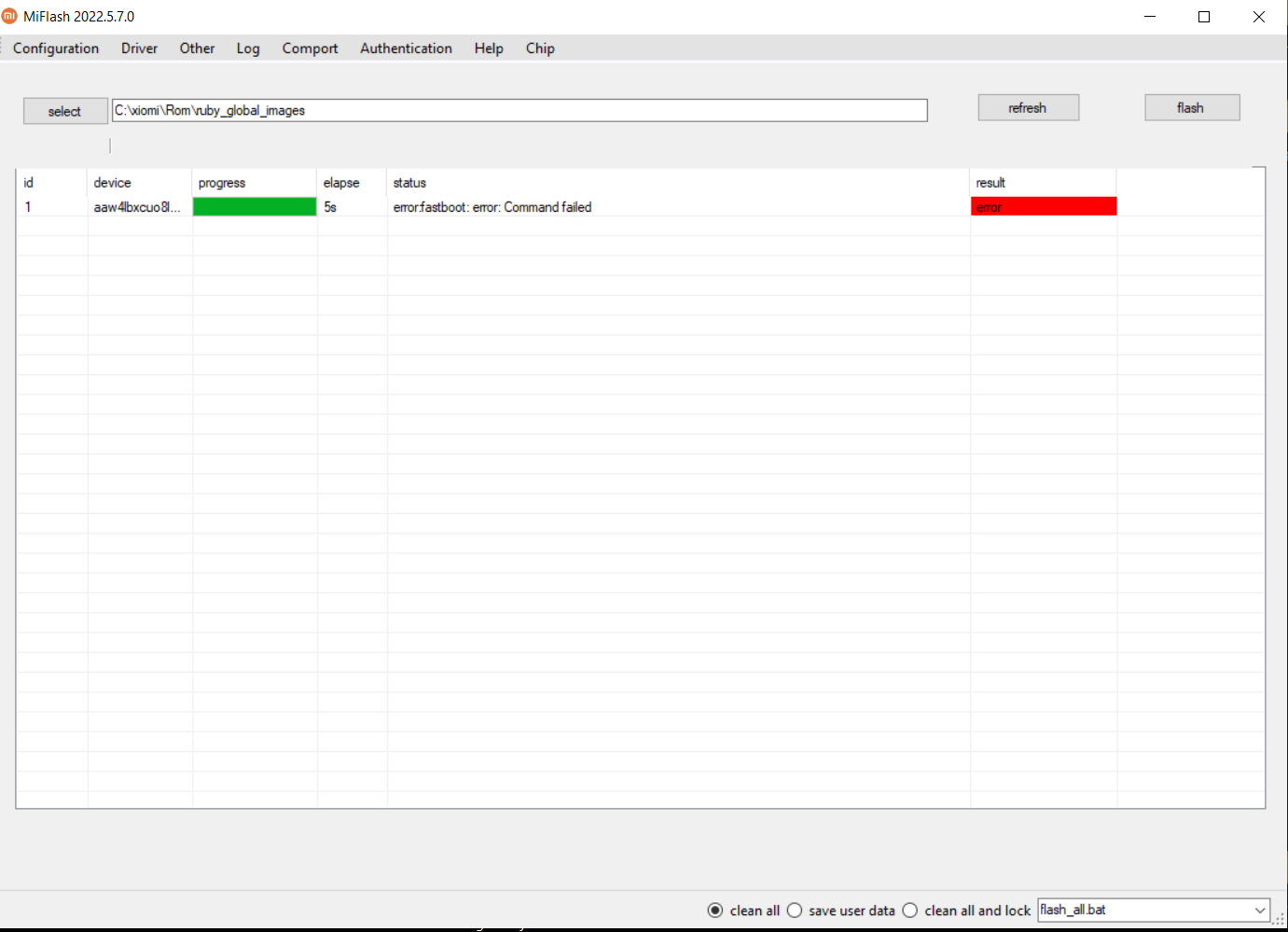Click into the ROM path input field
Viewport: 1288px width, 932px height.
(x=519, y=110)
